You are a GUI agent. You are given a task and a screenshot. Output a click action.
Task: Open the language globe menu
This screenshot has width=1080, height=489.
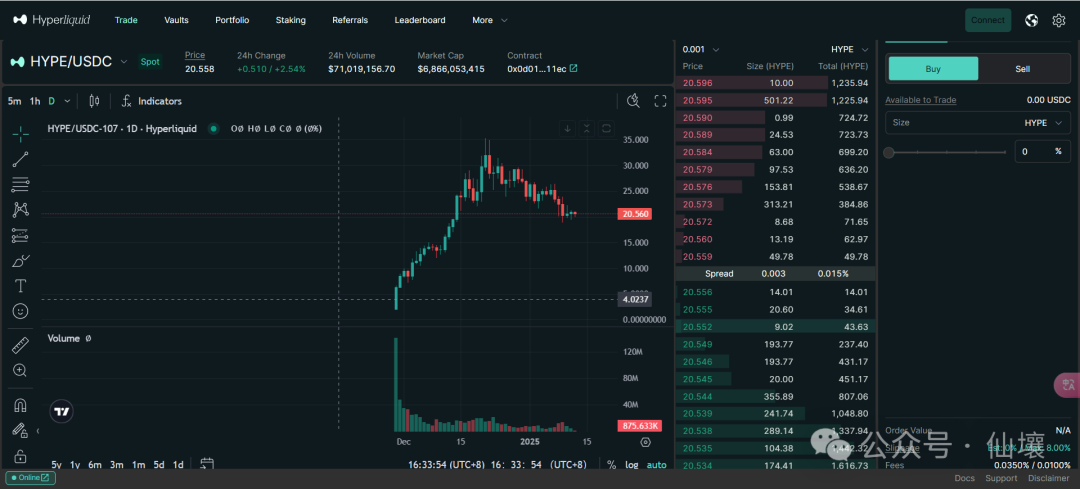pos(1031,21)
